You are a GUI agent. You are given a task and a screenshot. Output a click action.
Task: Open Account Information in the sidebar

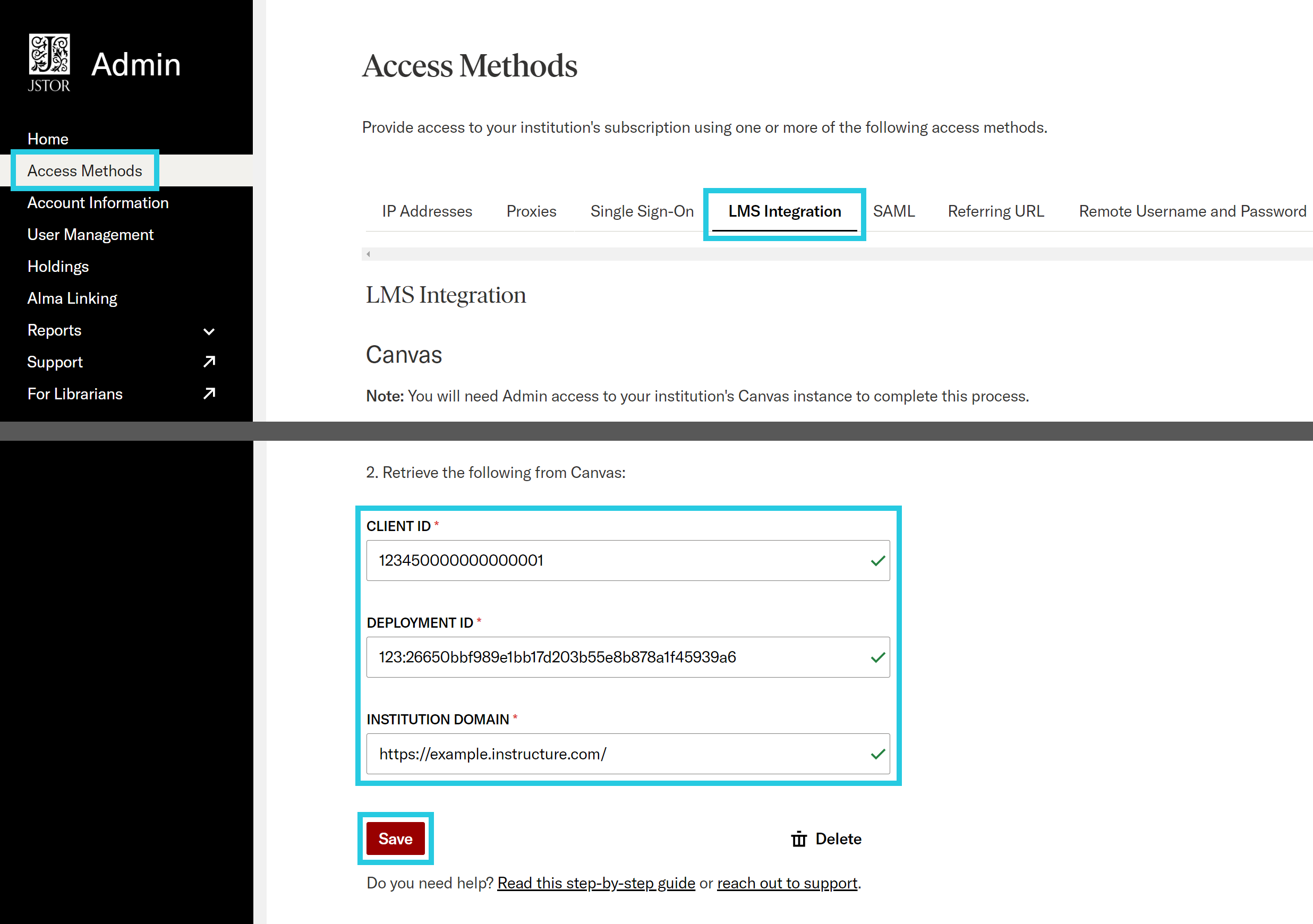(98, 202)
